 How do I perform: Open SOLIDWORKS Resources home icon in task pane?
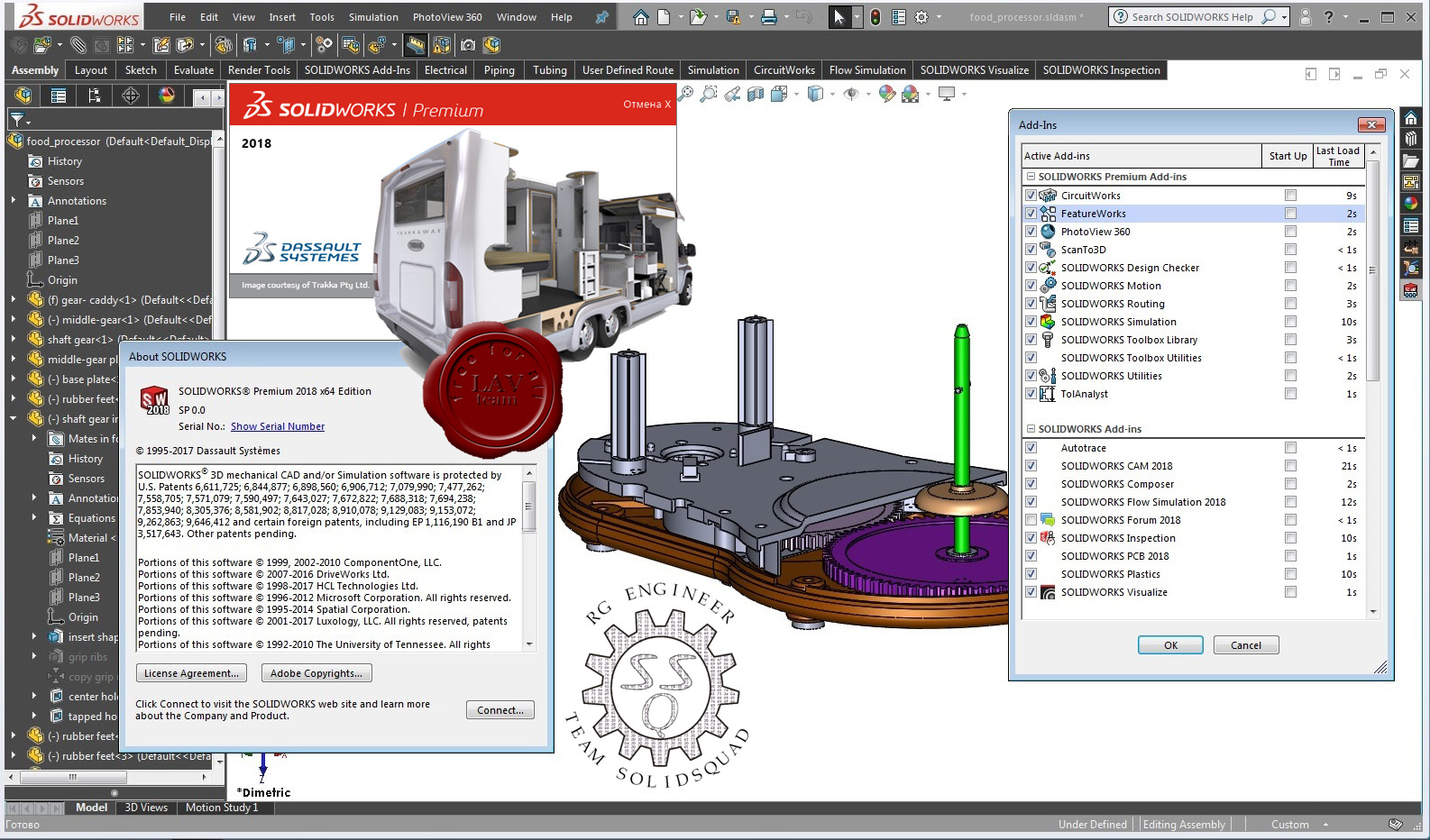[1411, 118]
